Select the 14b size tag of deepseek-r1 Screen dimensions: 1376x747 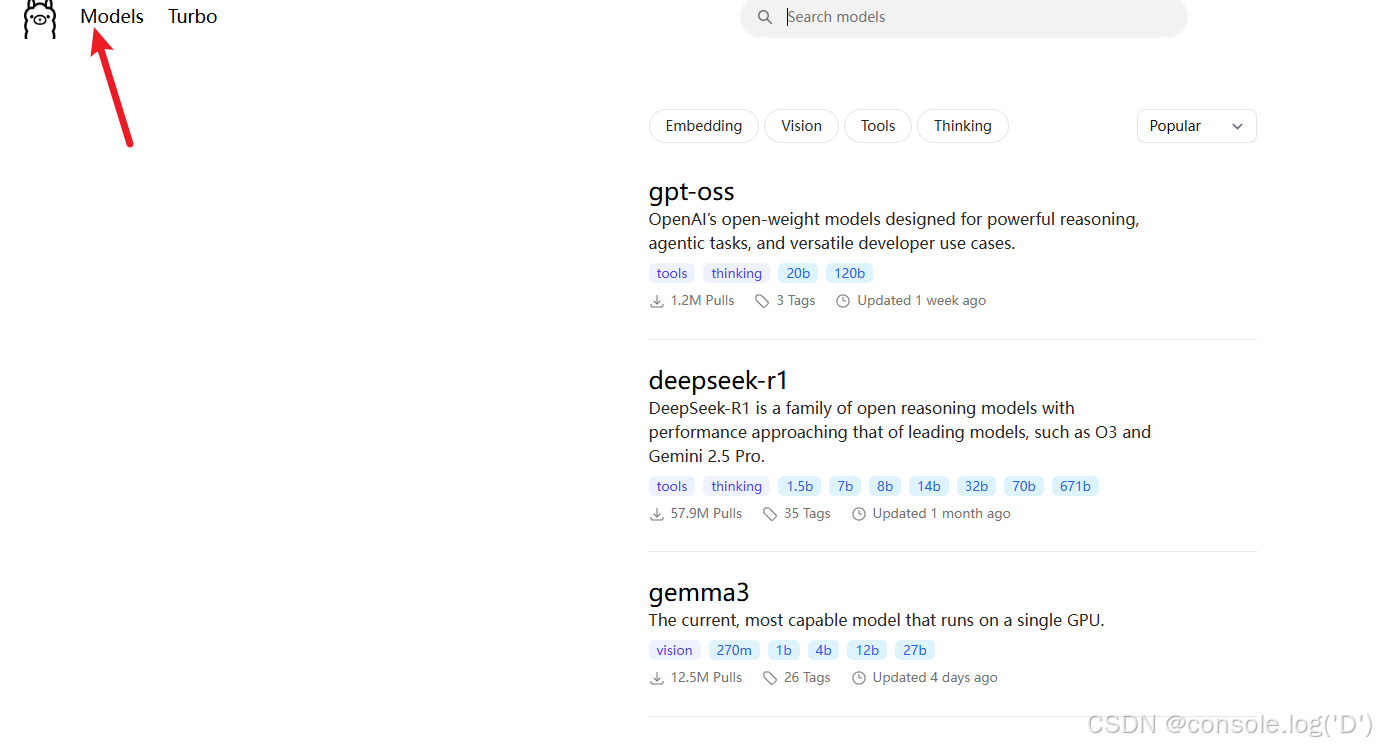point(929,486)
